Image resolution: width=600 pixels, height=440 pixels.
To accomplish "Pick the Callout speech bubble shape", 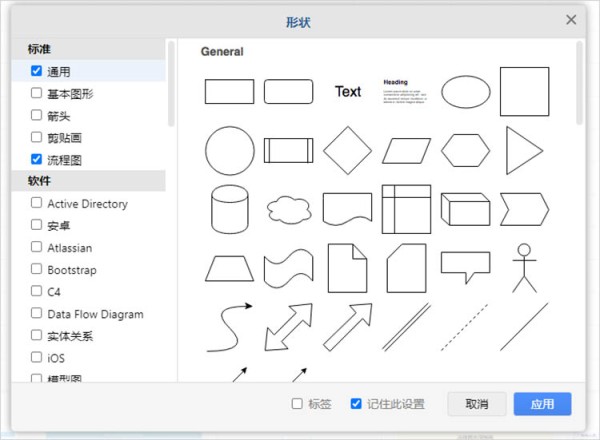I will (465, 267).
